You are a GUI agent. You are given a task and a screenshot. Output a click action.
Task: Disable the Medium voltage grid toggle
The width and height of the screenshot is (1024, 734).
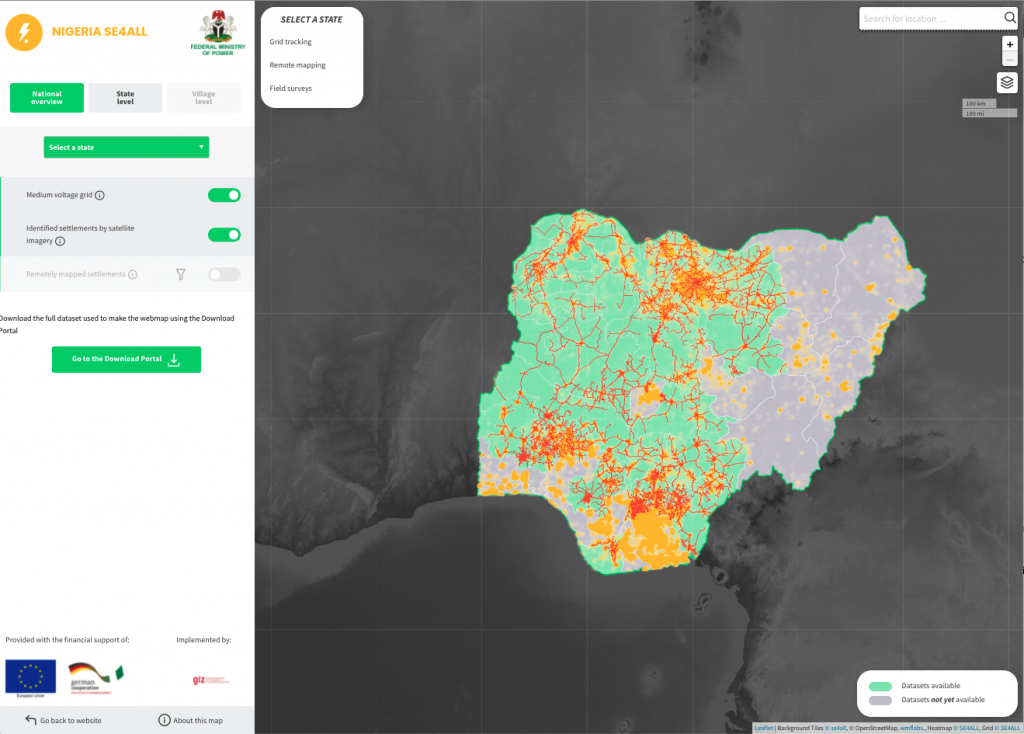(224, 195)
